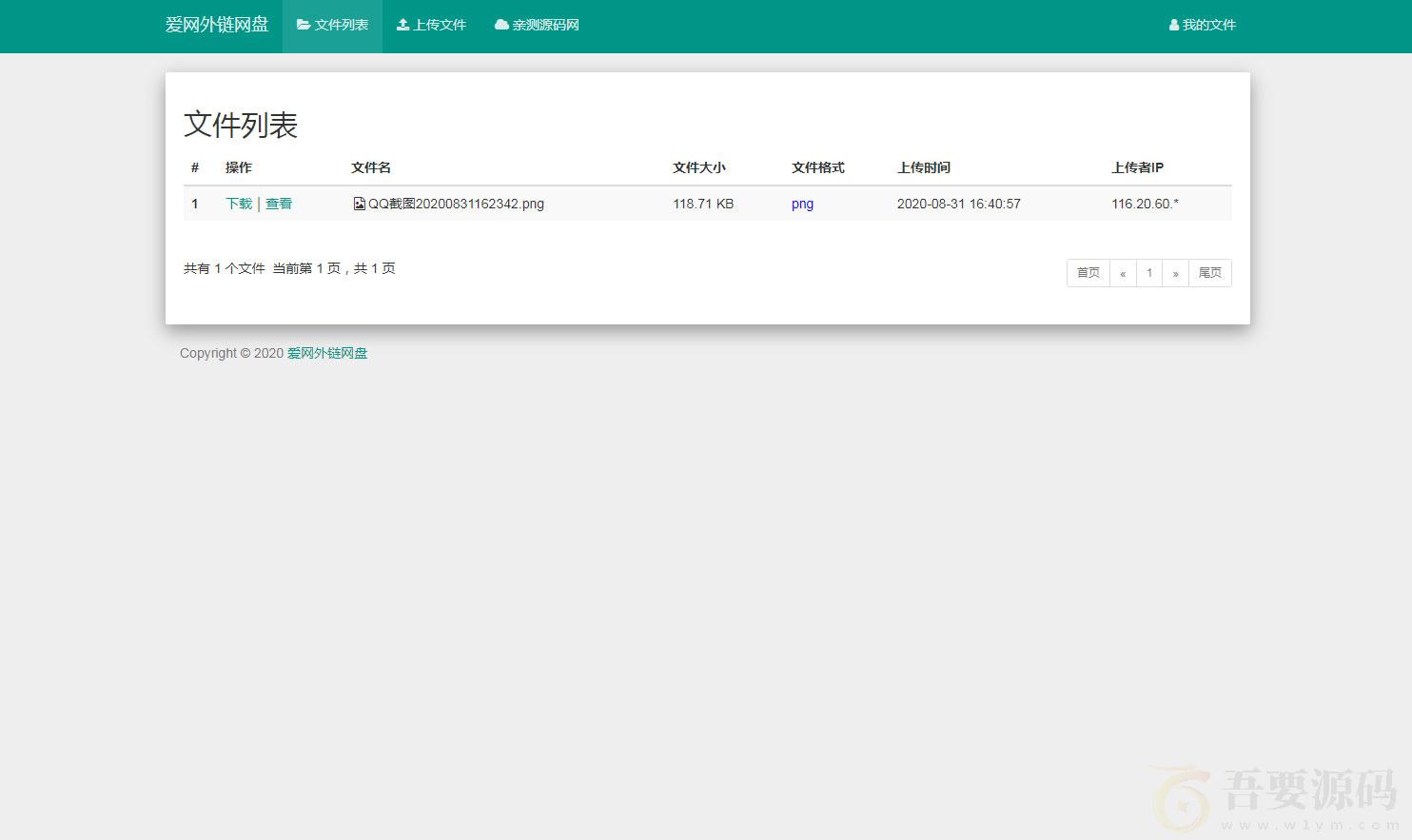Click the upload time 2020-08-31 16:40:57
Screen dimensions: 1412x840
[x=959, y=204]
